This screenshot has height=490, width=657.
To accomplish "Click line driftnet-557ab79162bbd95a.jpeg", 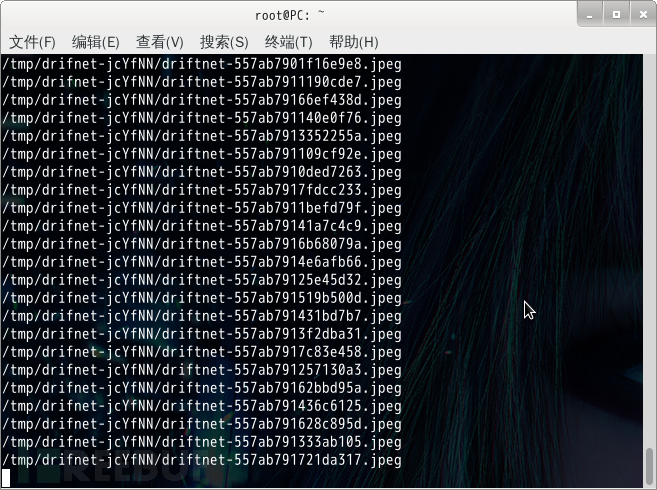I will [x=202, y=389].
